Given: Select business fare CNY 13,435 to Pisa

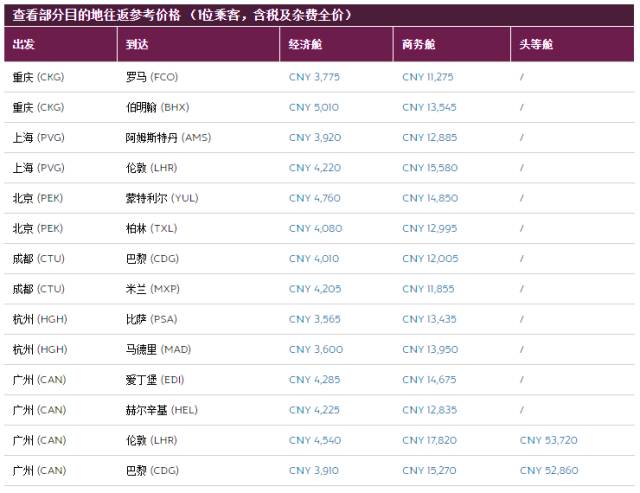Looking at the screenshot, I should coord(429,319).
